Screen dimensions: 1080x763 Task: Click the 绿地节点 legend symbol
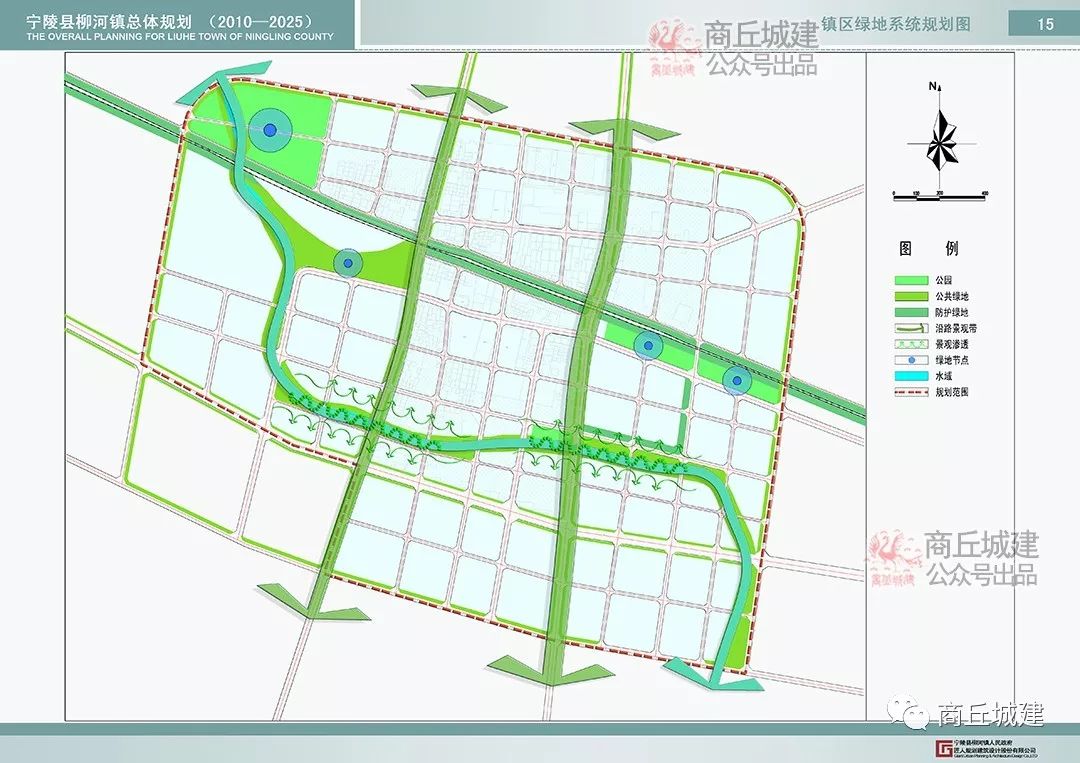[912, 360]
